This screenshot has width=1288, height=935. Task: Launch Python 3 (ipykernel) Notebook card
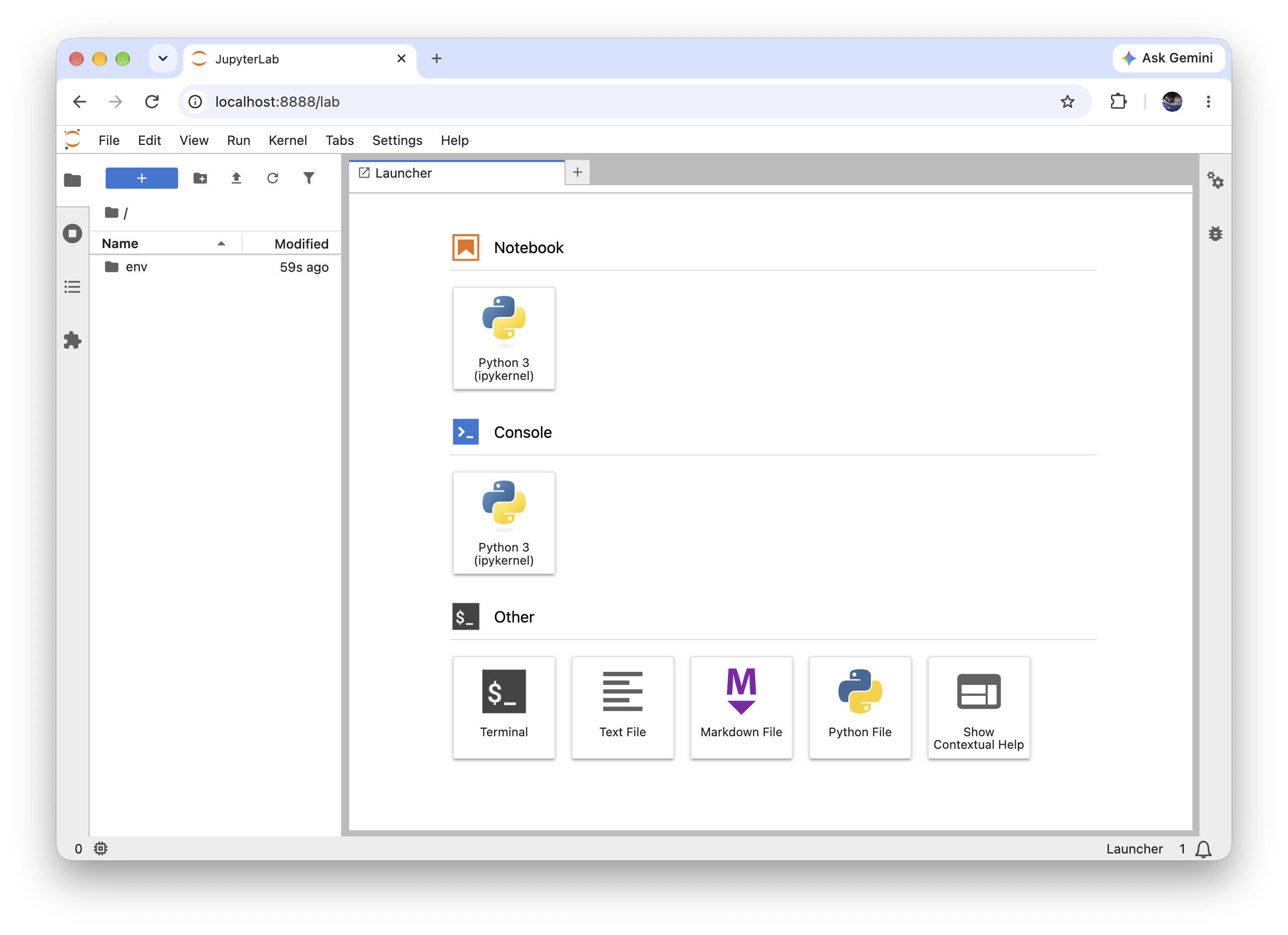click(x=504, y=339)
